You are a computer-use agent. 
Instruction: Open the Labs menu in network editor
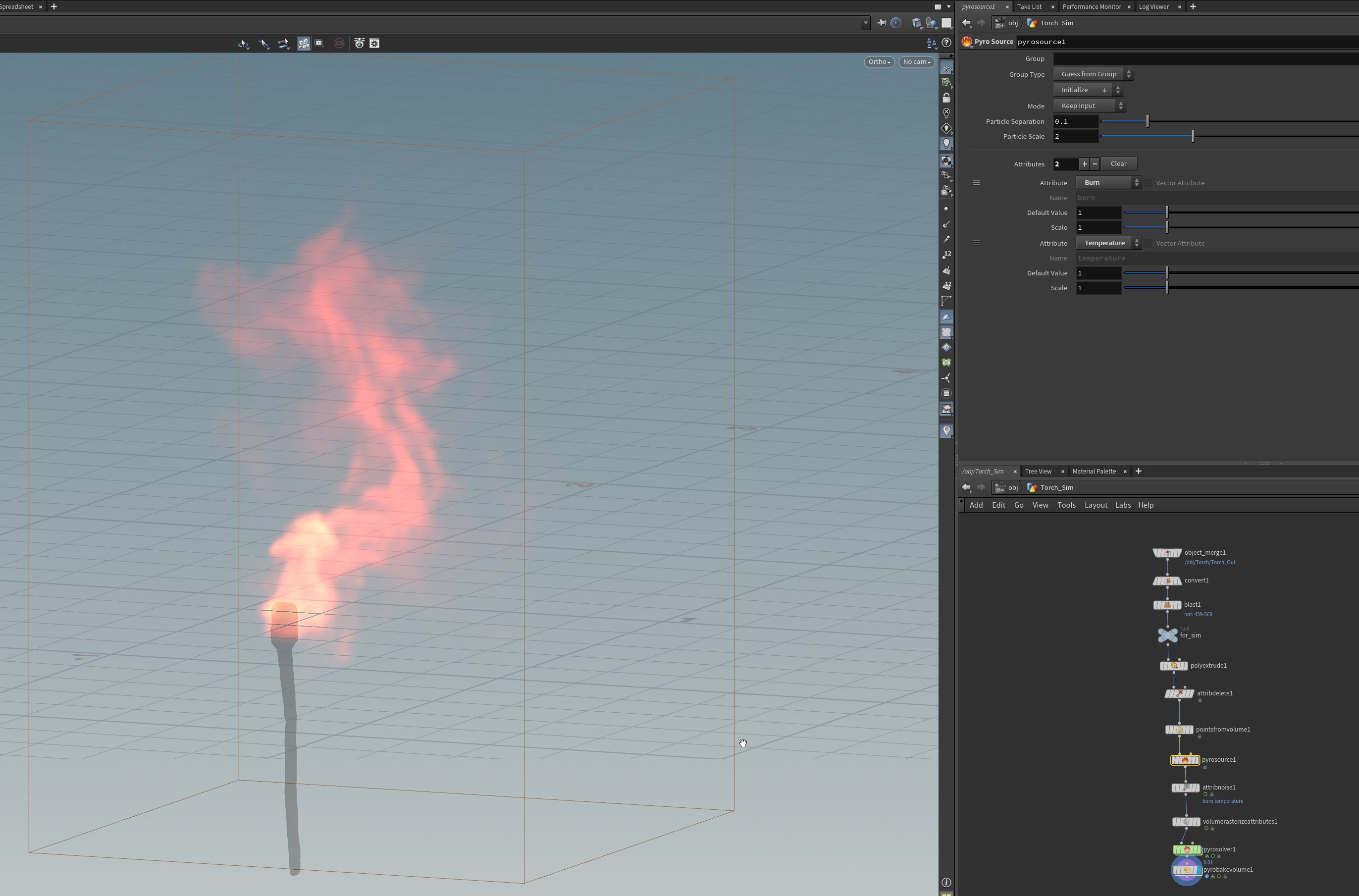[1122, 505]
